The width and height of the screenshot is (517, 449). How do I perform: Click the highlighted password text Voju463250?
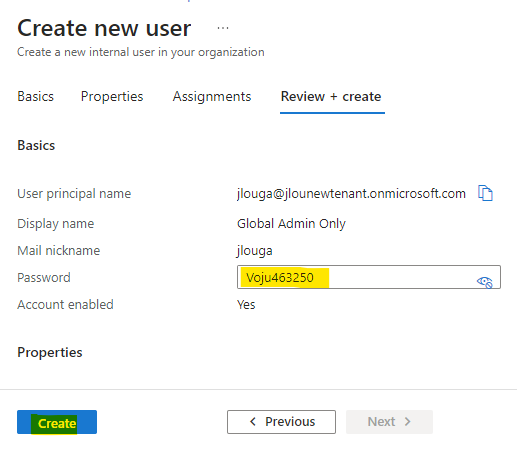280,277
